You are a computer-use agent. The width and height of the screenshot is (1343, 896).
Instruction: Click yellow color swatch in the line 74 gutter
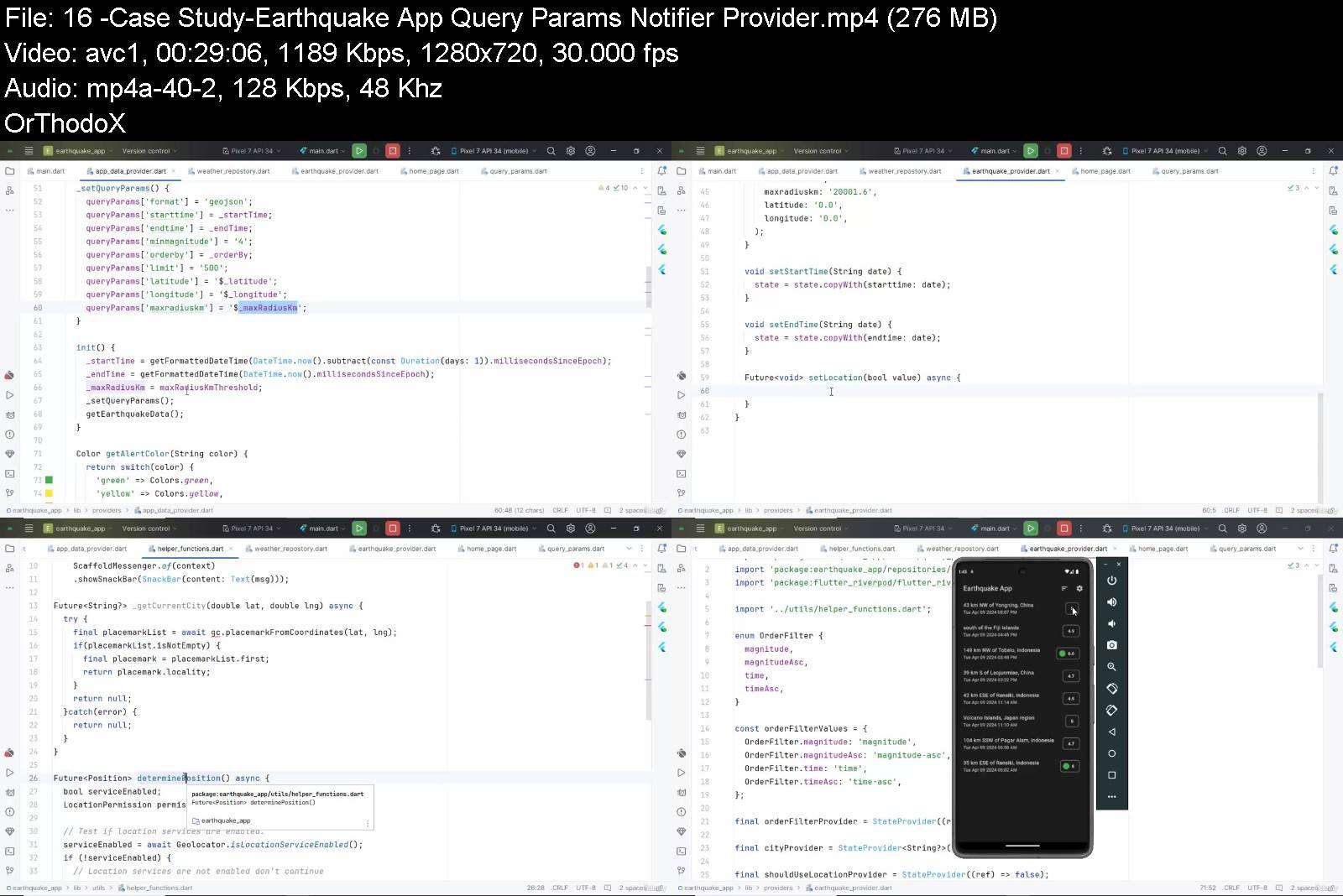pos(49,493)
